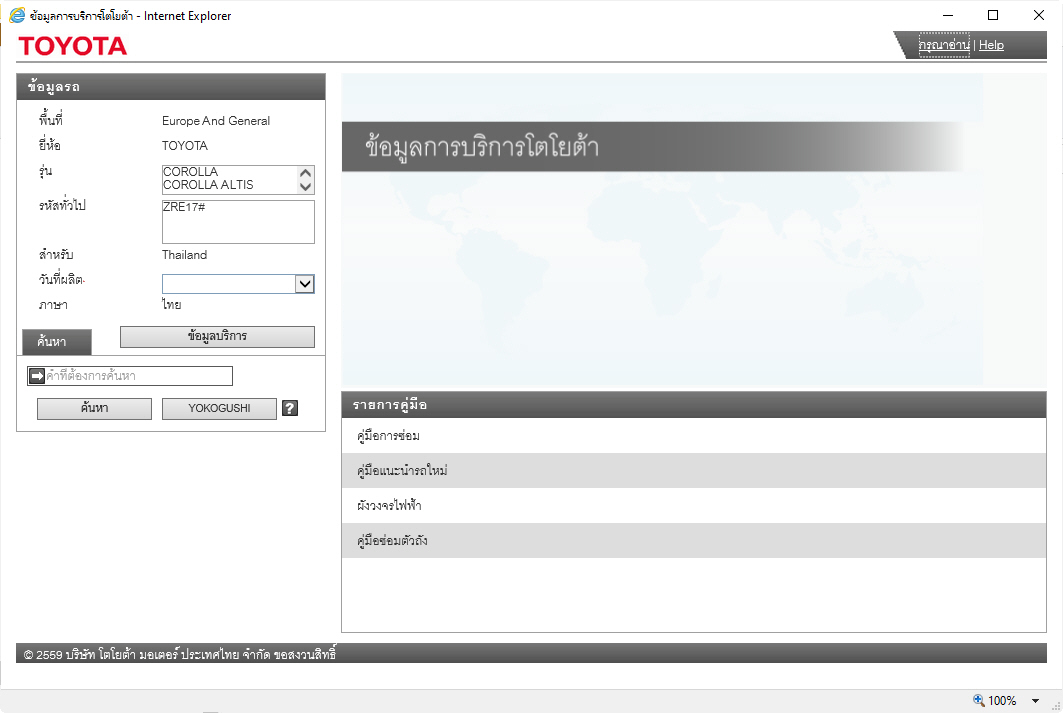
Task: Click the ข้อมูลบริการ button
Action: [217, 336]
